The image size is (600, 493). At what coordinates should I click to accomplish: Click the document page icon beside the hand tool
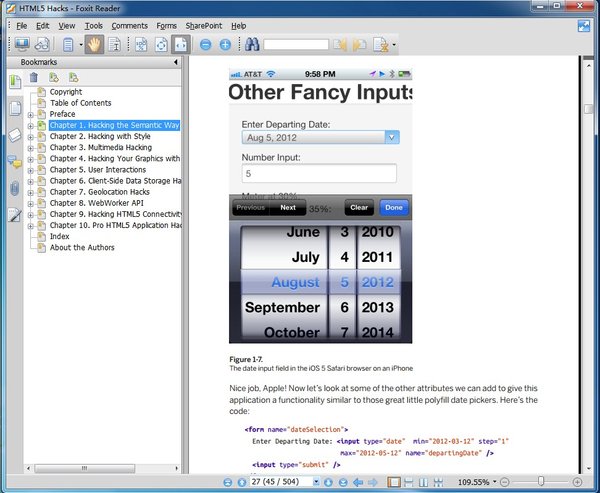68,45
